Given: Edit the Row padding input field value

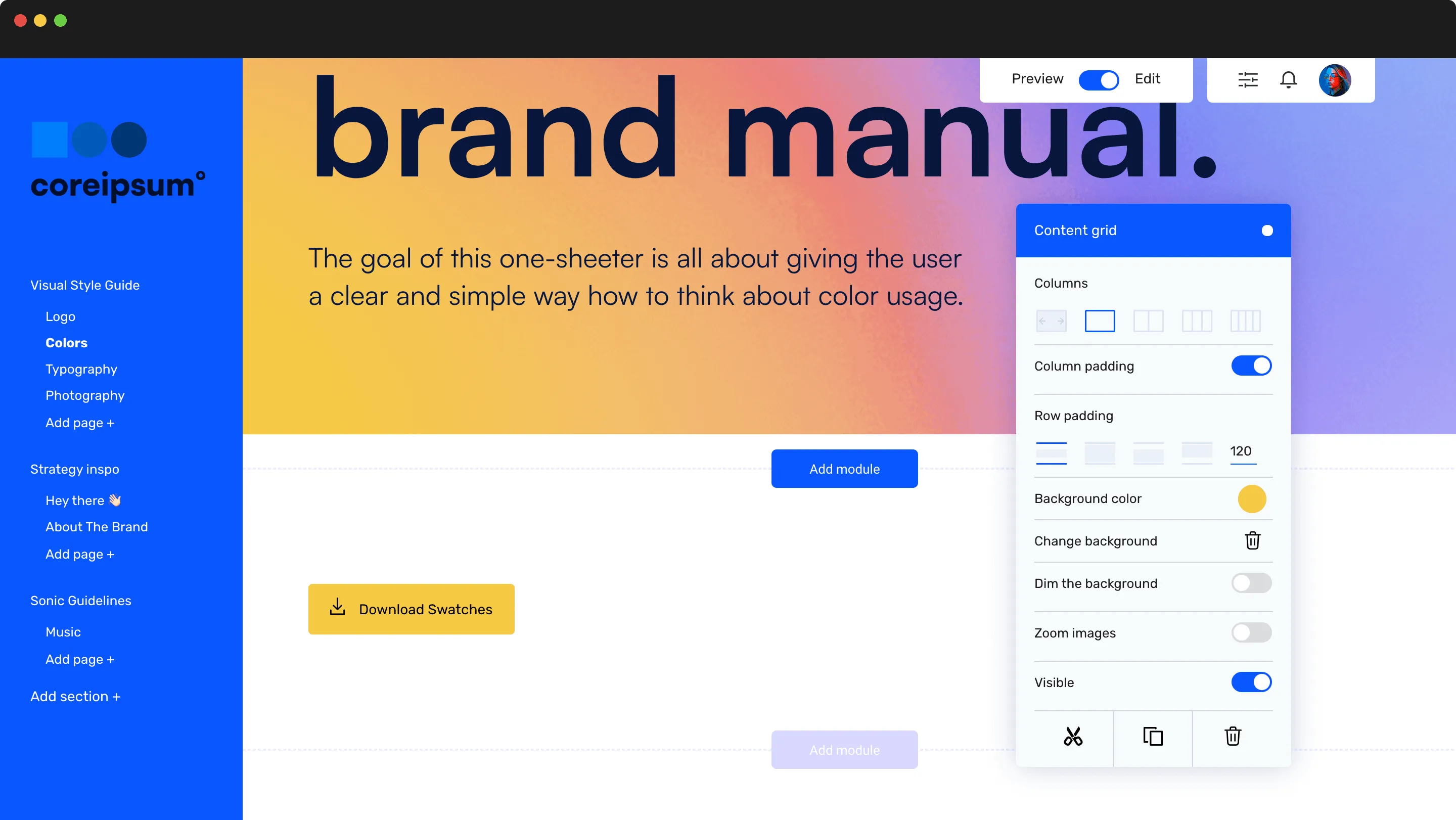Looking at the screenshot, I should pyautogui.click(x=1241, y=450).
